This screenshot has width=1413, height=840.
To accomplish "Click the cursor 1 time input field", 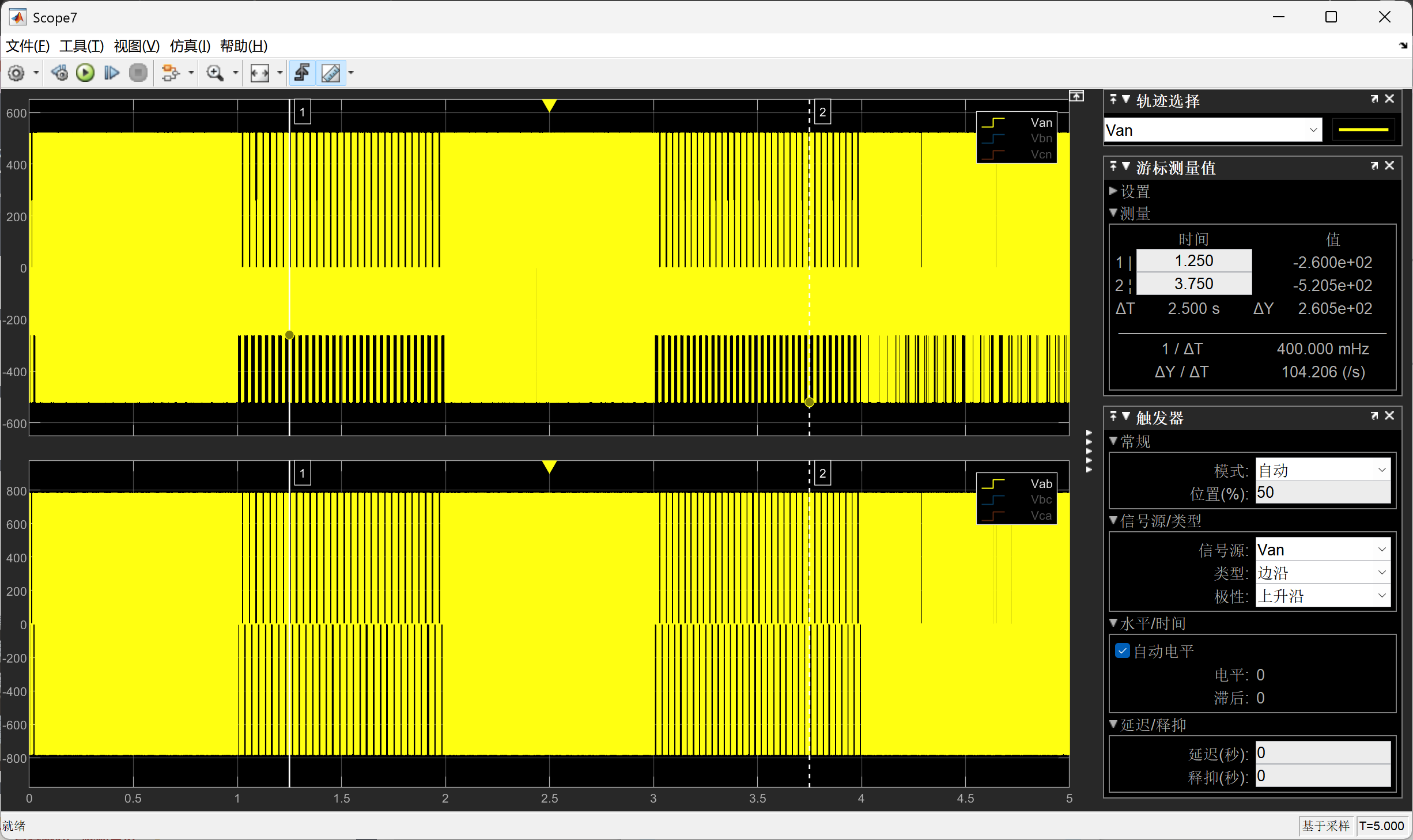I will pyautogui.click(x=1193, y=261).
